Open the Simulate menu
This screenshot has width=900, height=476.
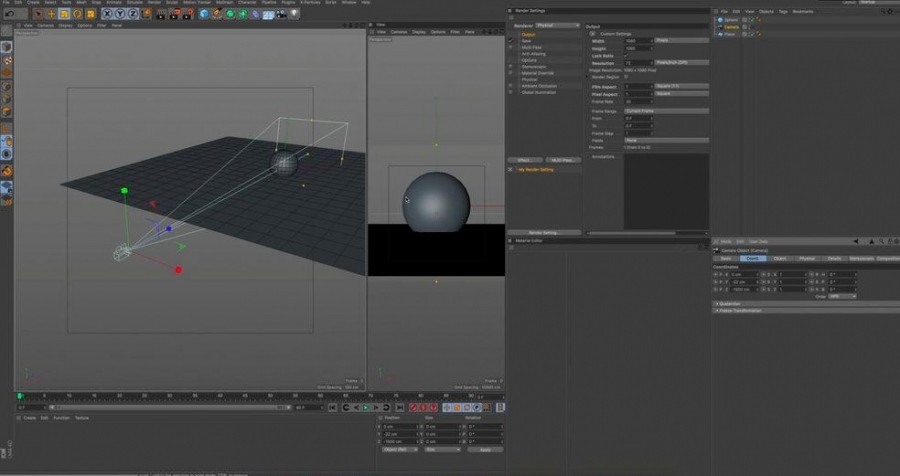134,2
